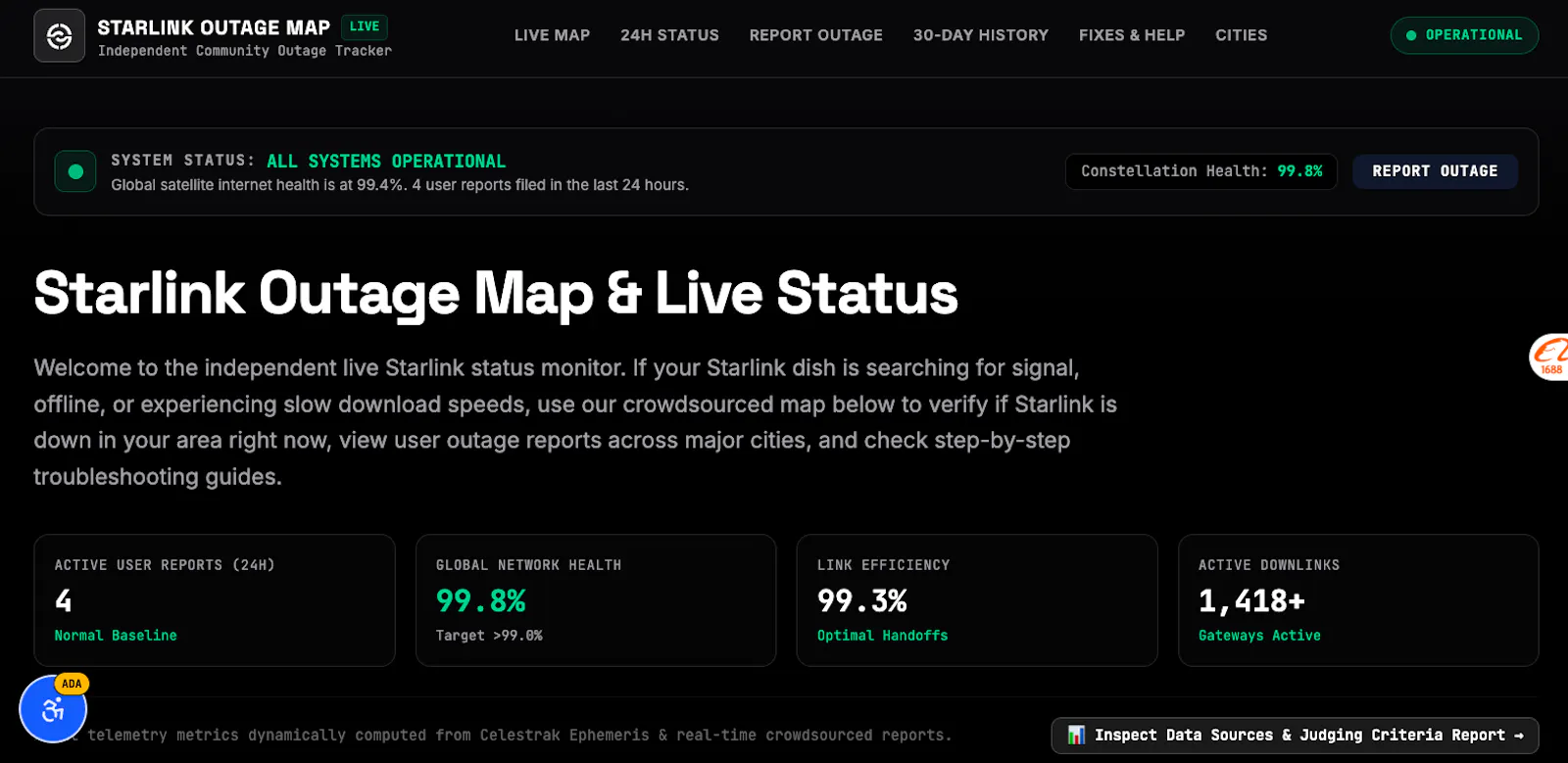Viewport: 1568px width, 763px height.
Task: Click the 'Normal Baseline' label
Action: (116, 636)
